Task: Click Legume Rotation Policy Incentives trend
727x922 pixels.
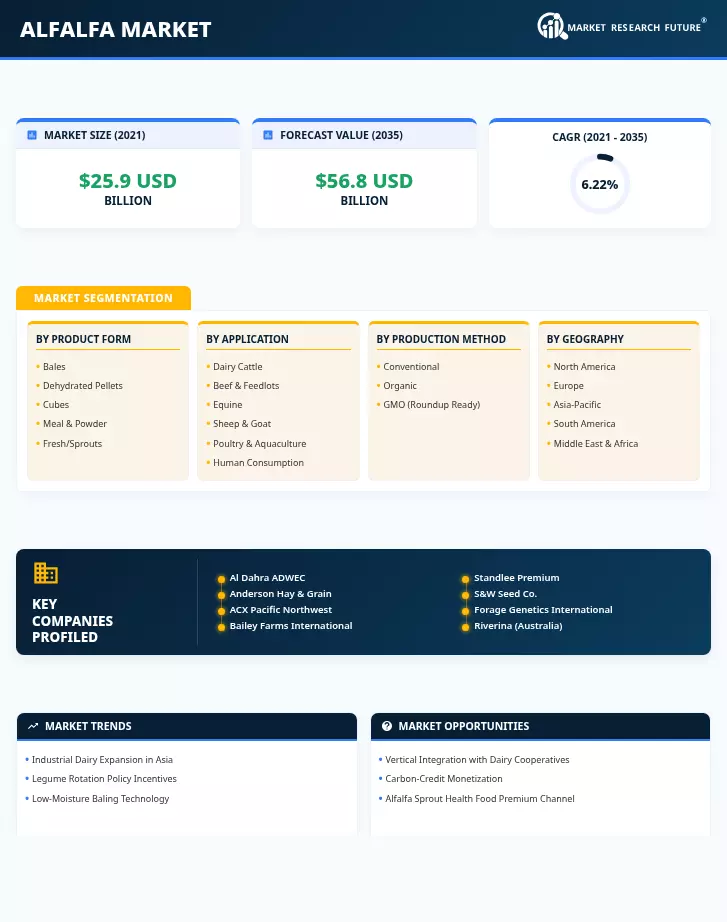Action: [x=104, y=779]
